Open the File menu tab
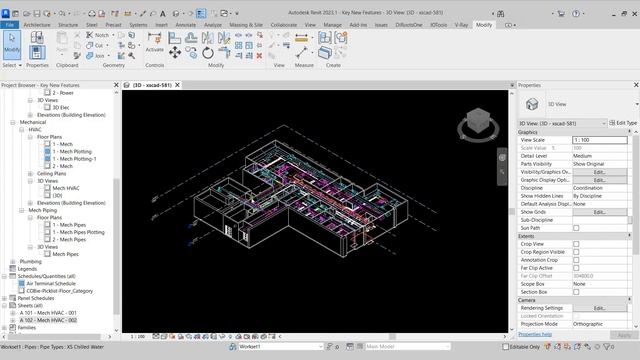Image resolution: width=640 pixels, height=360 pixels. (x=9, y=25)
